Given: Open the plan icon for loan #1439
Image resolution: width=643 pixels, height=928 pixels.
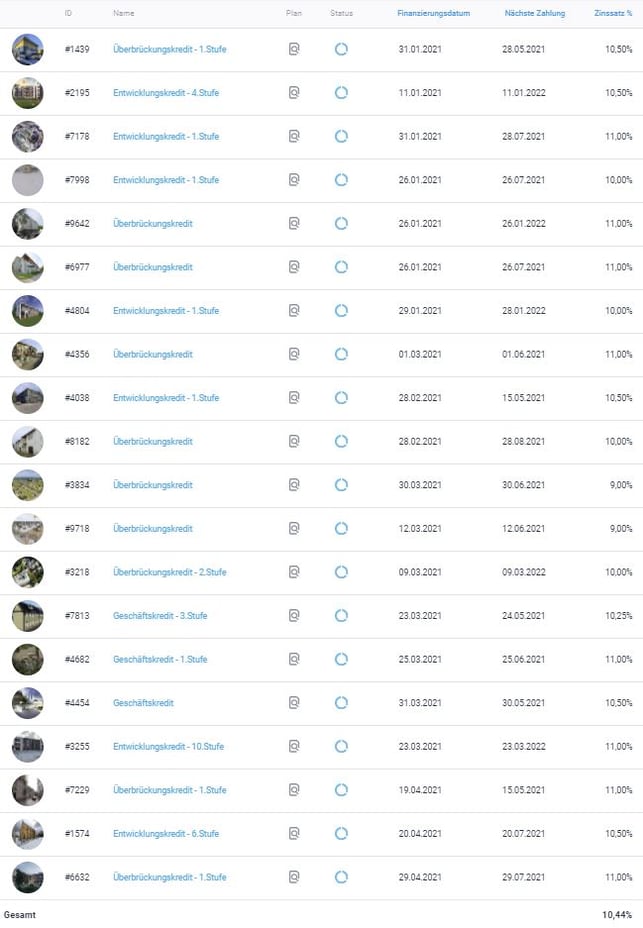Looking at the screenshot, I should [294, 49].
